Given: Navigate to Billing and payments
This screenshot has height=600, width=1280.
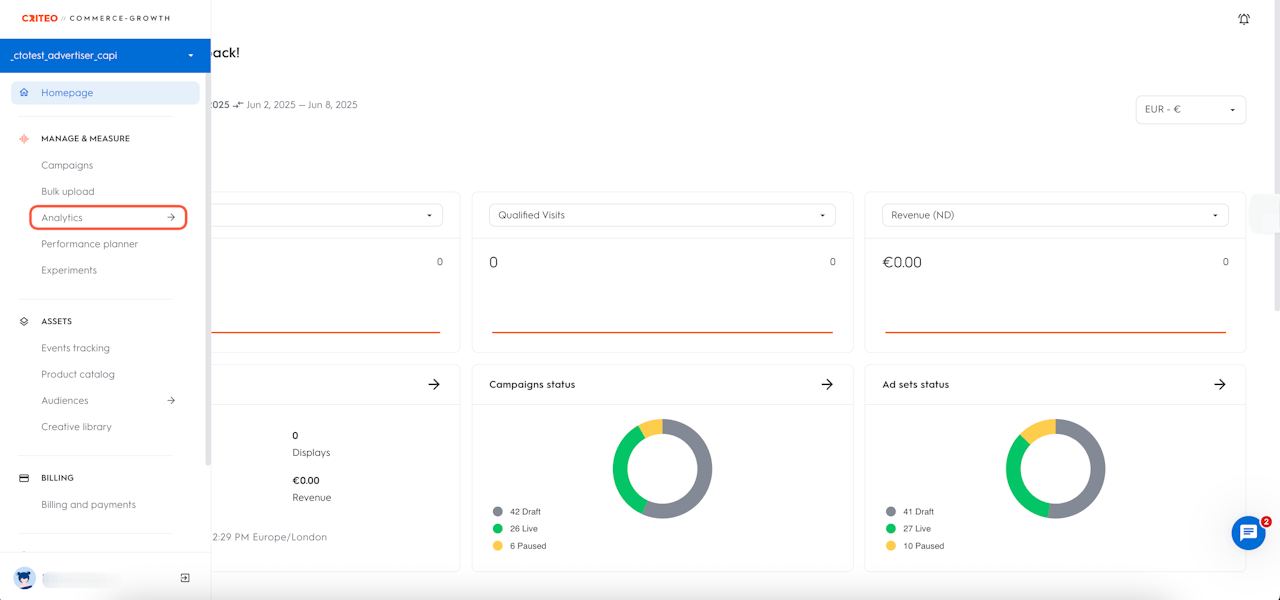Looking at the screenshot, I should tap(88, 505).
